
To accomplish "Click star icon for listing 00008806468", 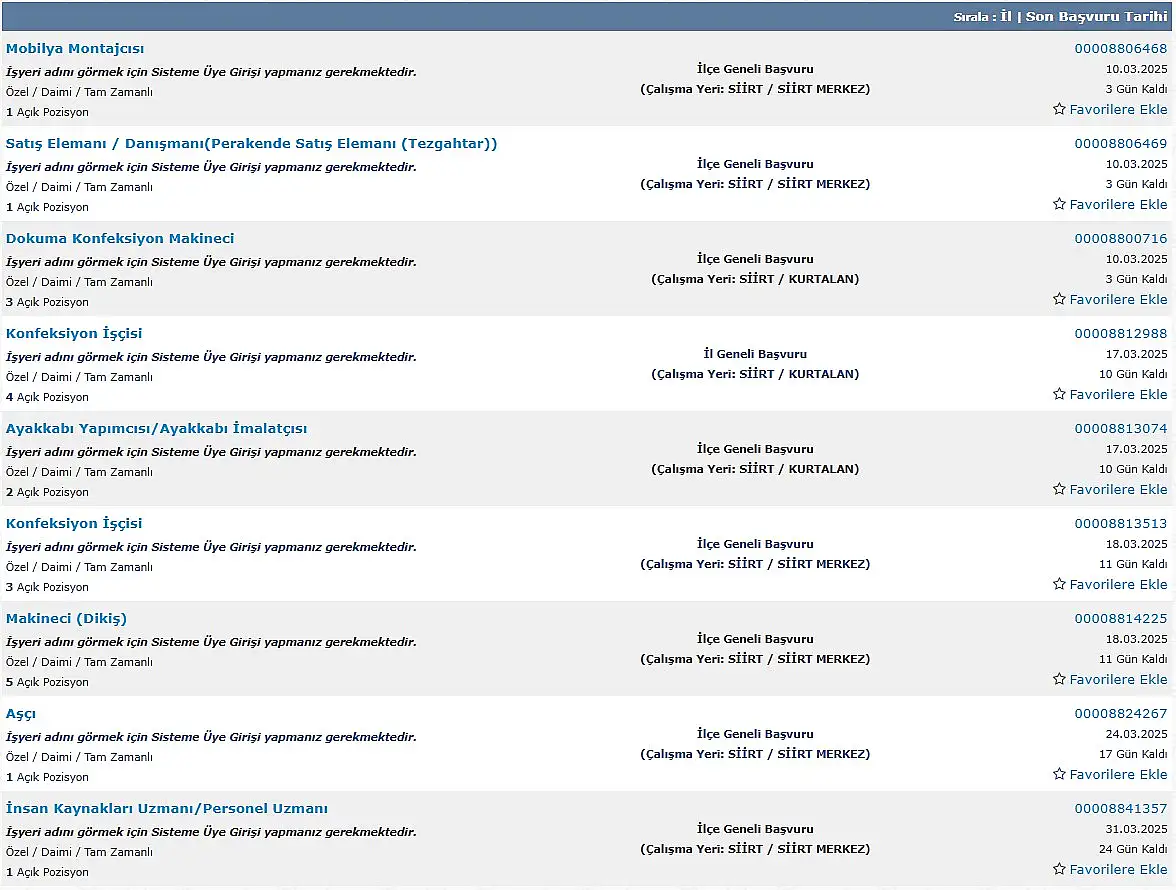I will (1059, 109).
